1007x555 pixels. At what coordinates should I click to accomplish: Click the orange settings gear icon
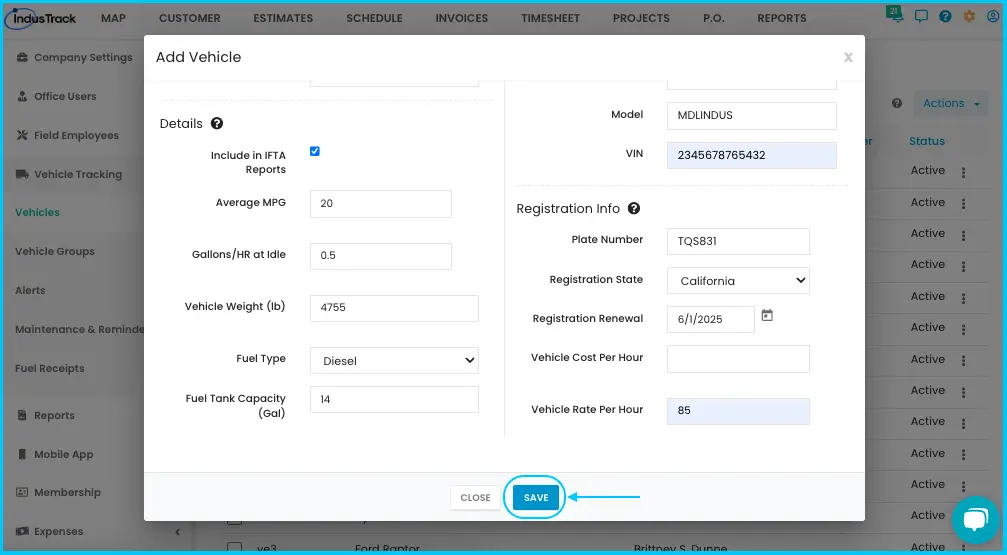(969, 17)
